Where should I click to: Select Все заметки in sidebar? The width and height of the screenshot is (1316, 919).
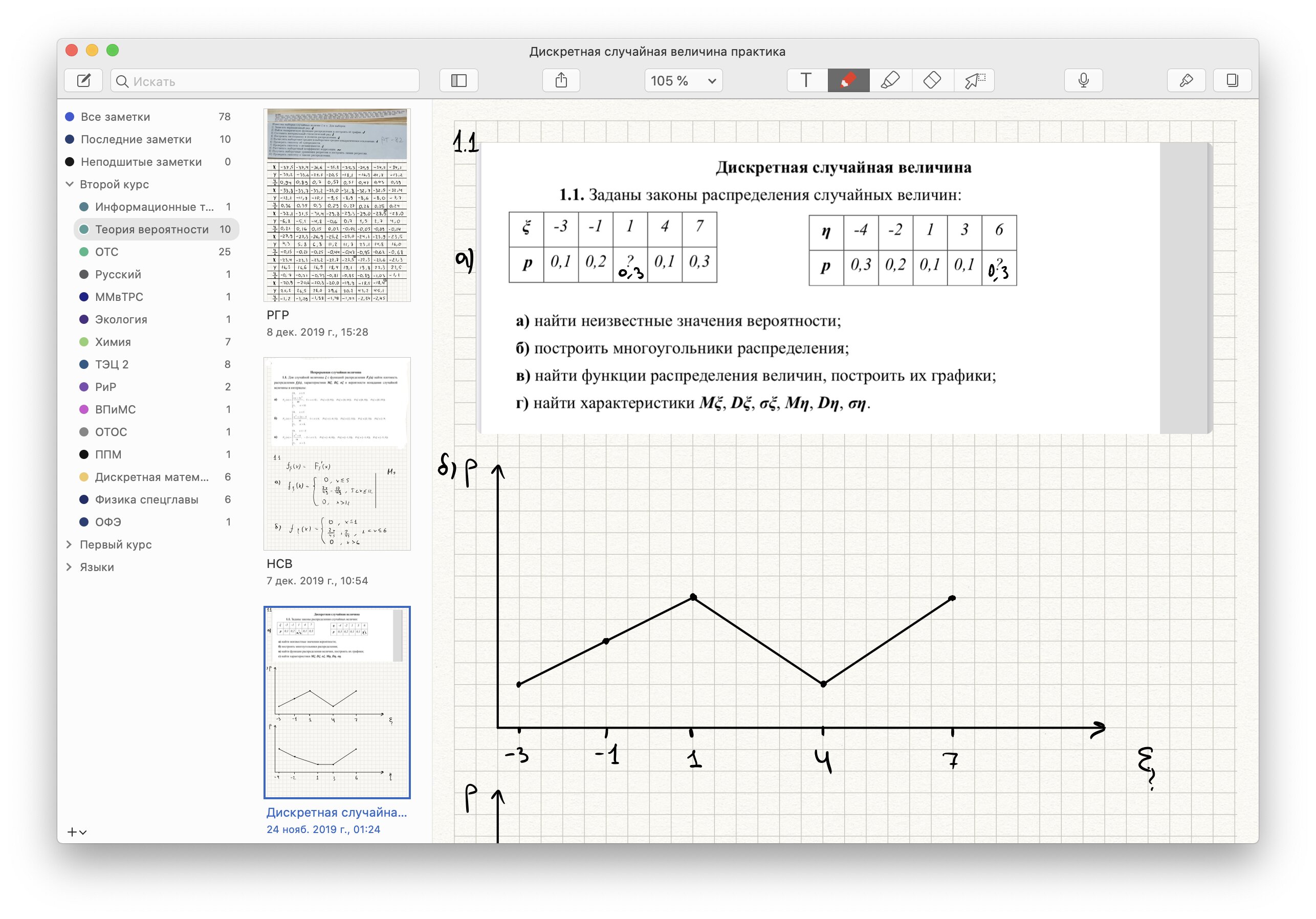tap(148, 116)
